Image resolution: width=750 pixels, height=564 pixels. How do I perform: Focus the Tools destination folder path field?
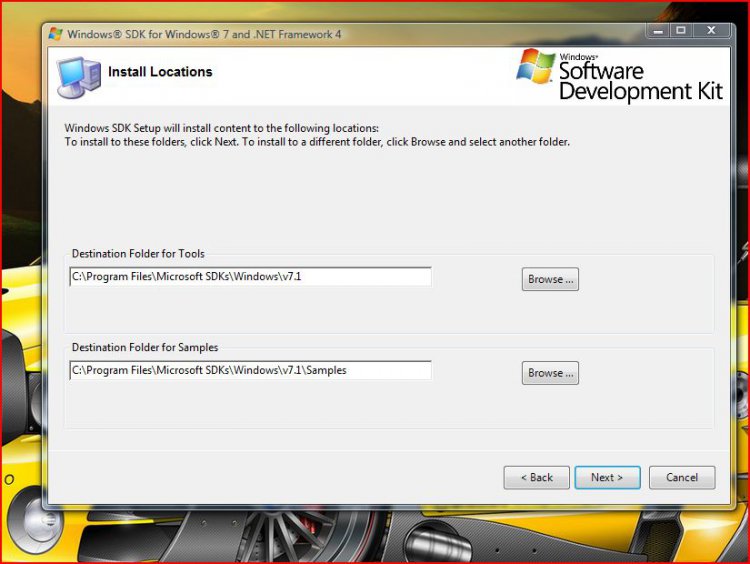[x=250, y=276]
